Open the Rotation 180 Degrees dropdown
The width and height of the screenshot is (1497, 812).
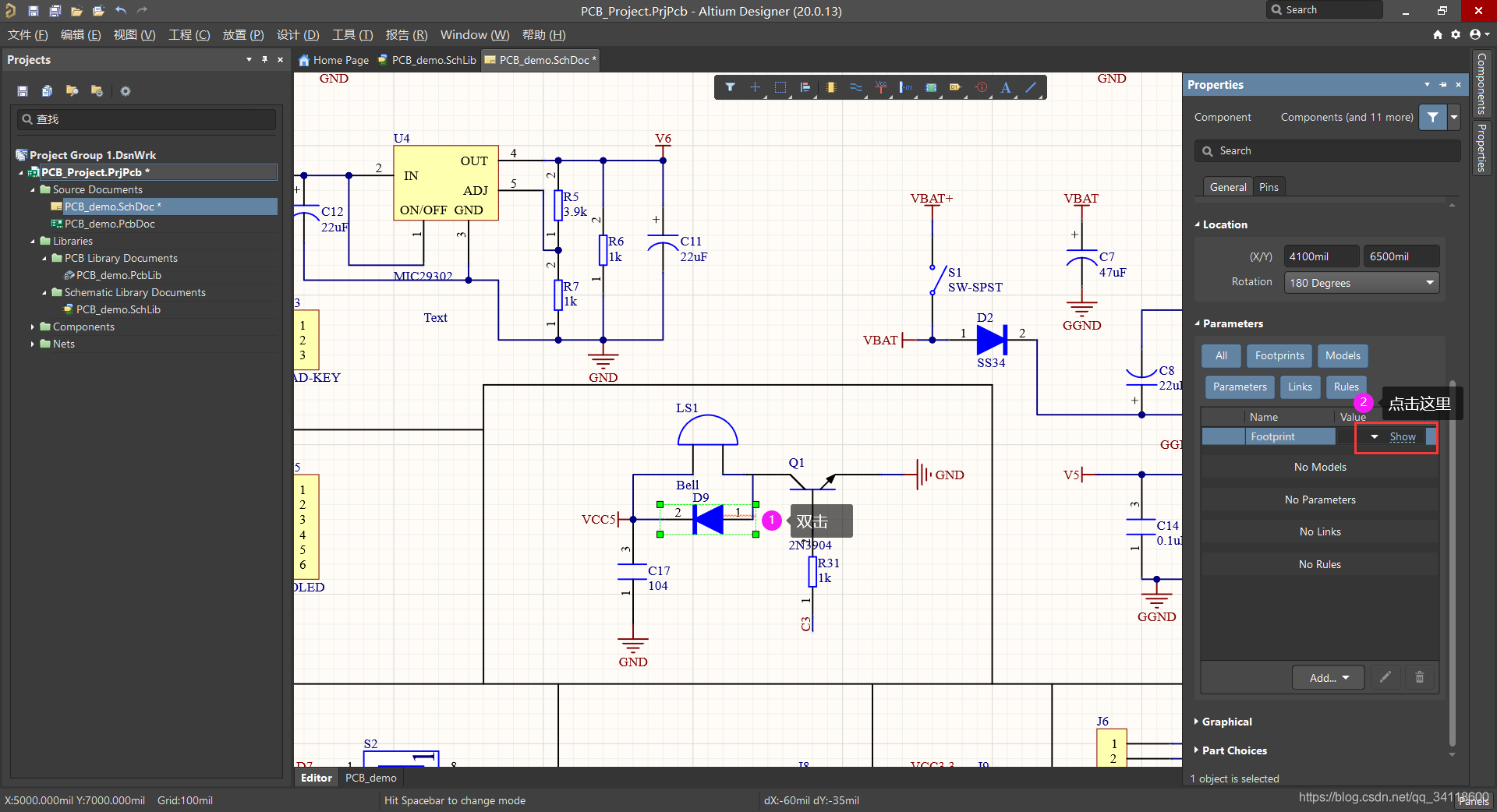point(1361,282)
